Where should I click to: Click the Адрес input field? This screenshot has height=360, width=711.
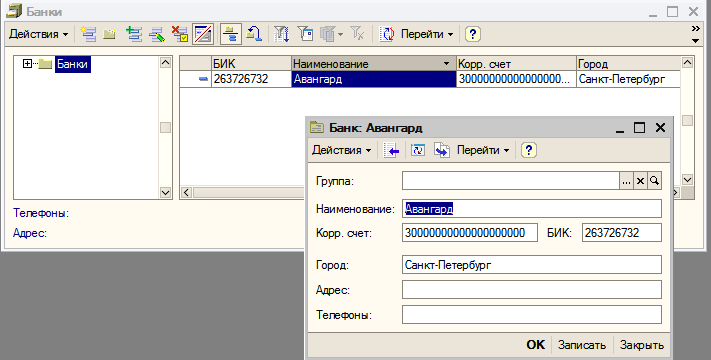(x=532, y=290)
